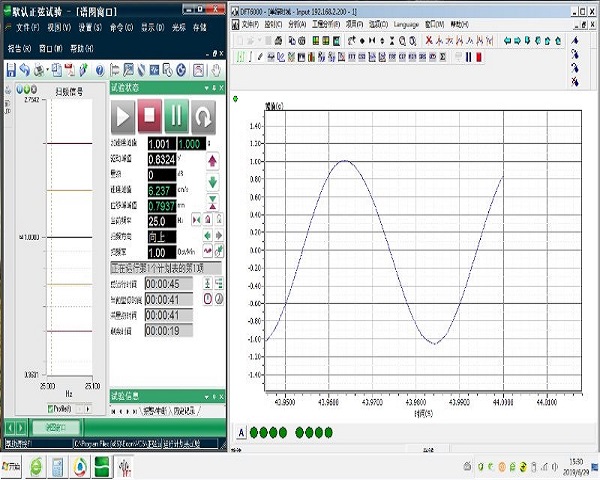Click the 25.0 Hz current frequency field
Screen dimensions: 600x480
(160, 220)
